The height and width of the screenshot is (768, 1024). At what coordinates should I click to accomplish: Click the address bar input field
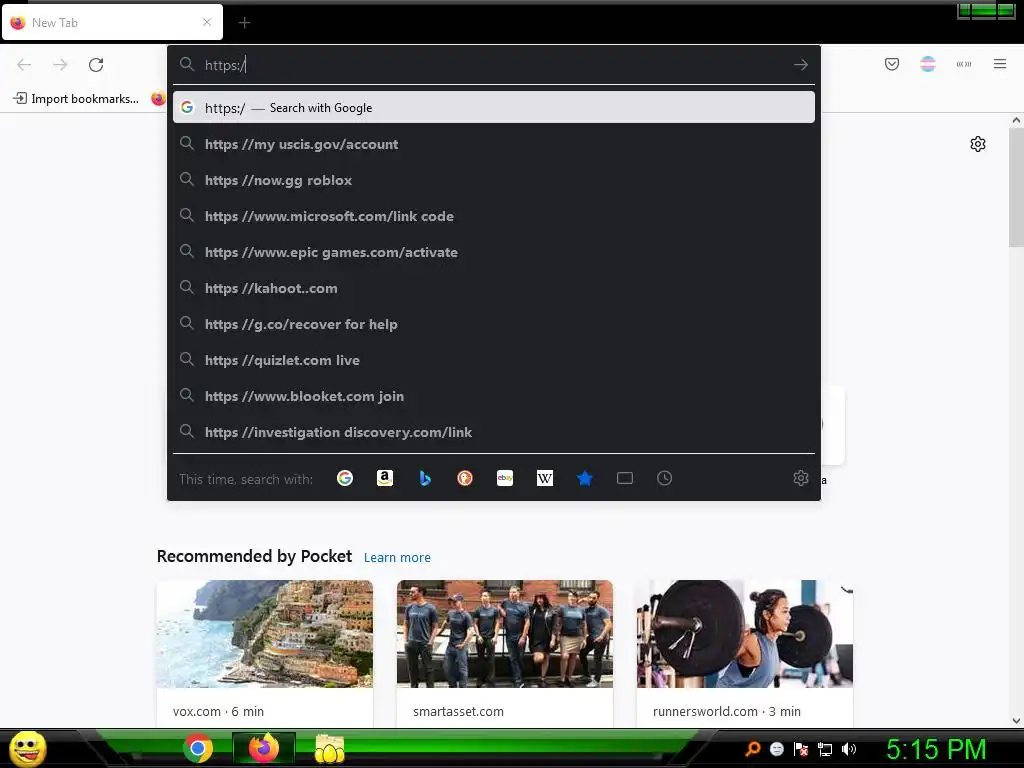pyautogui.click(x=493, y=65)
